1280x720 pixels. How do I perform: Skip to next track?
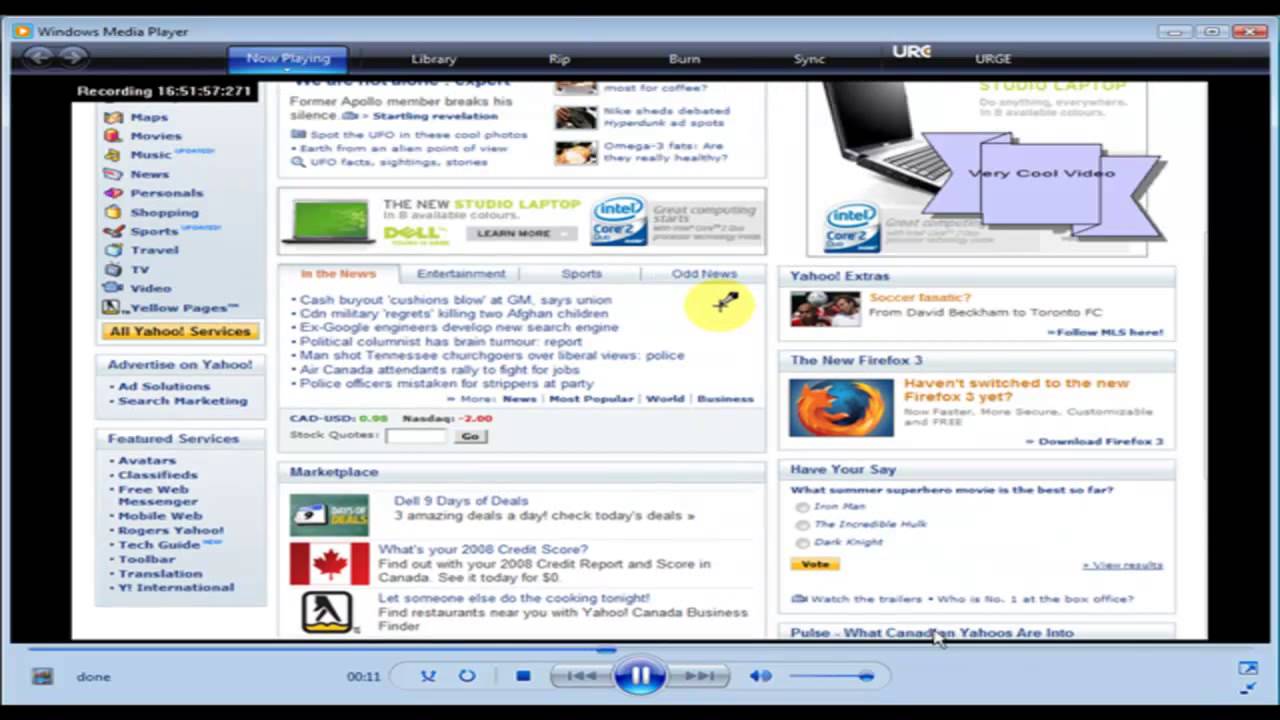698,676
